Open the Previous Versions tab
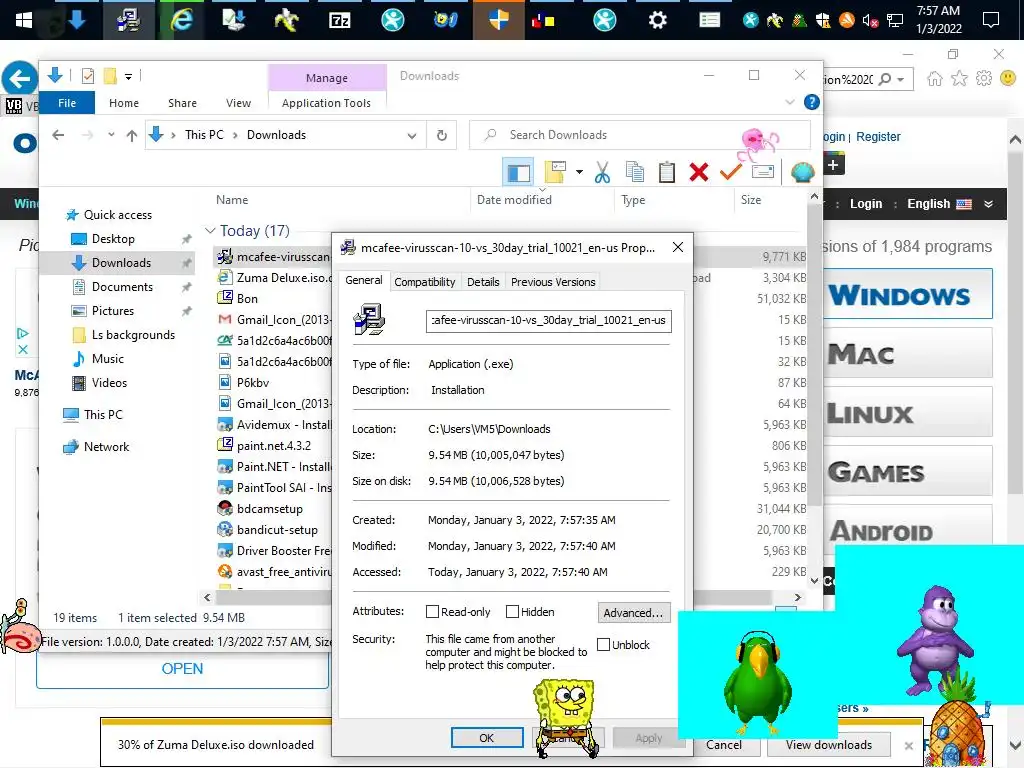Screen dimensions: 1024x768 [553, 282]
